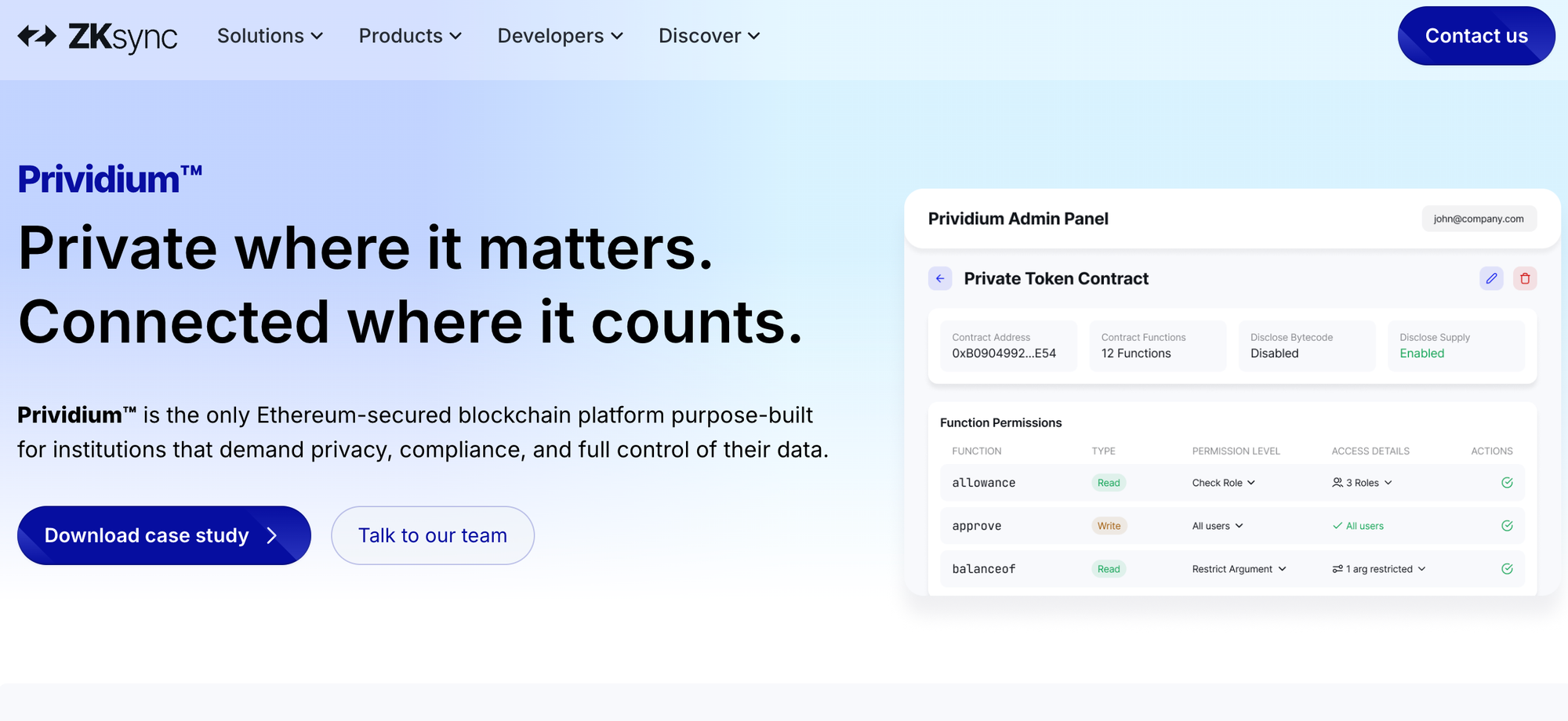Expand the All users permission level dropdown
1568x721 pixels.
click(1218, 526)
